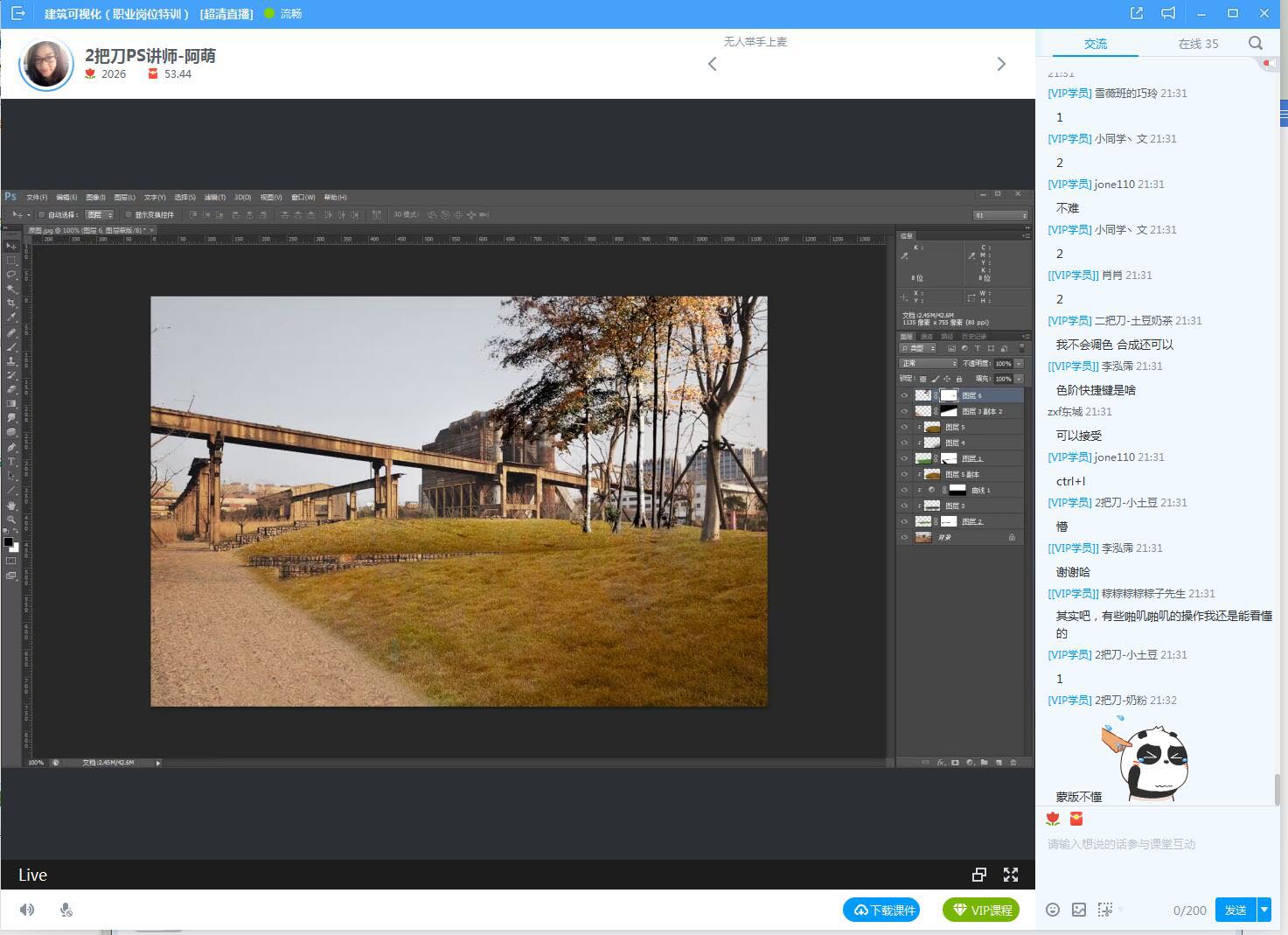Switch to the 在线 35 tab

(x=1197, y=43)
